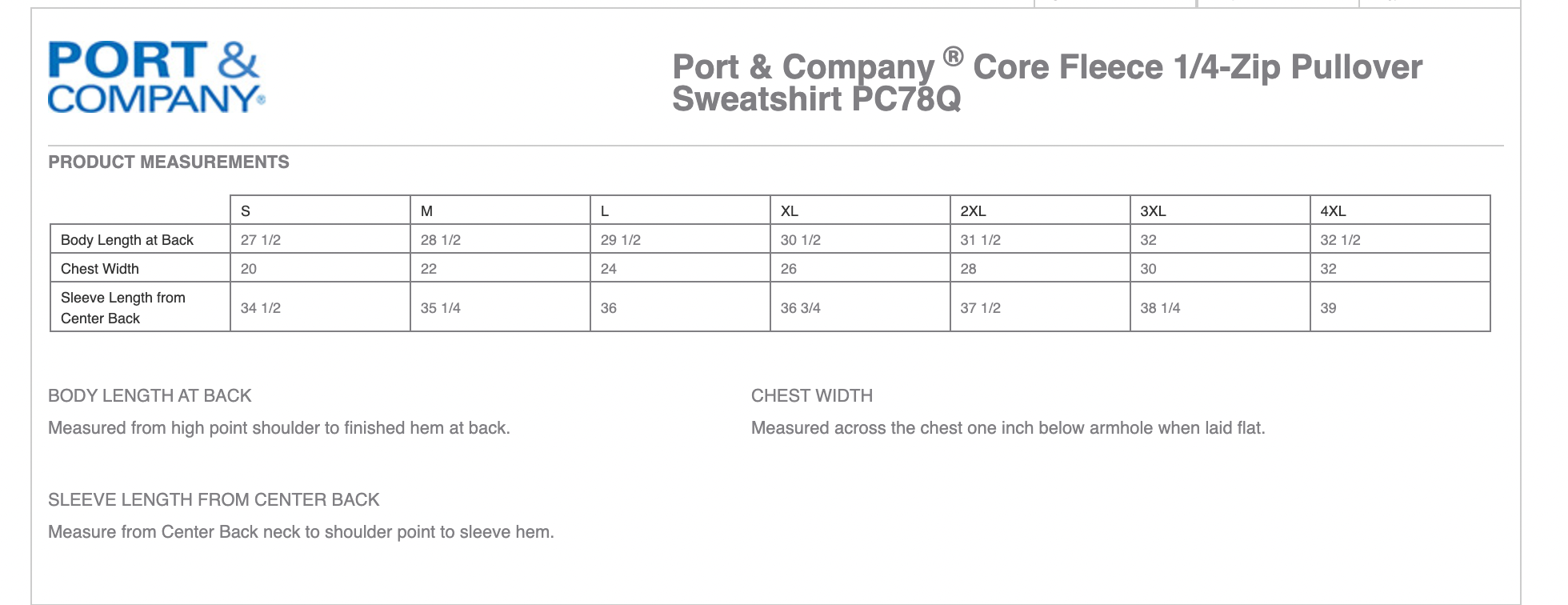Click the Product Measurements heading
The height and width of the screenshot is (605, 1568).
coord(169,162)
